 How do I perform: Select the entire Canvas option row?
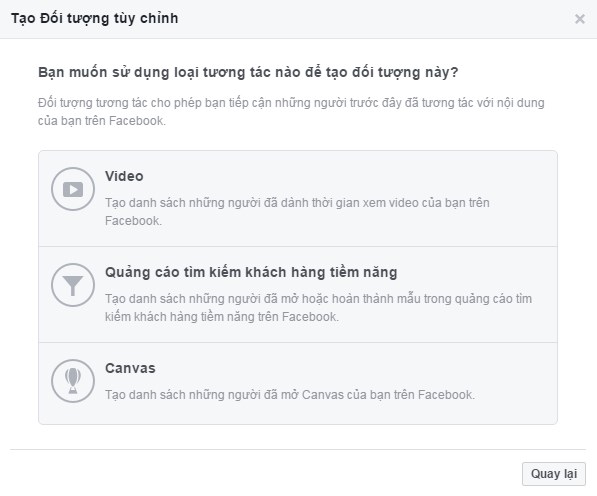[x=298, y=383]
